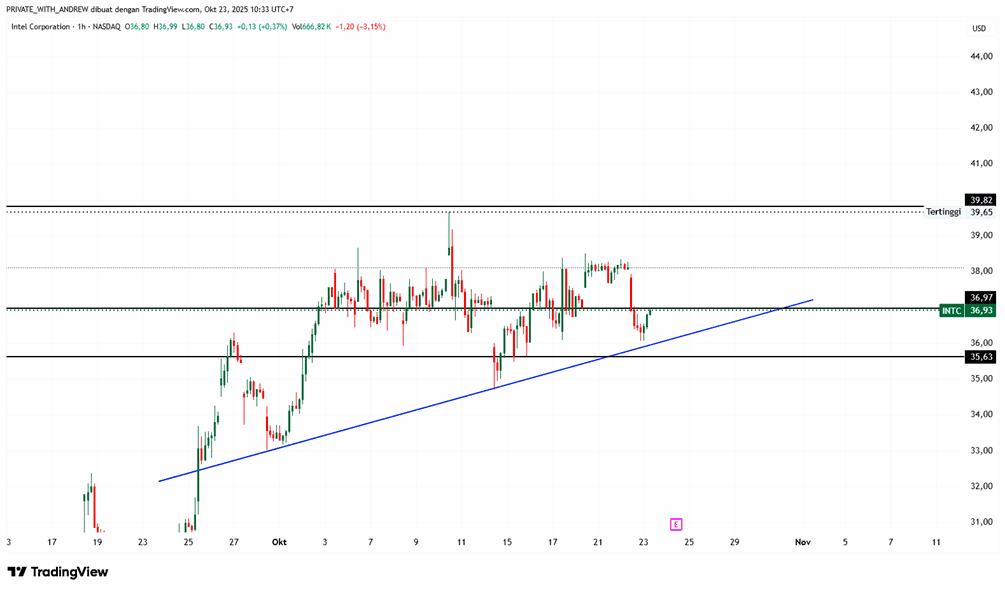This screenshot has width=1005, height=591.
Task: Click the 44,00 mark on price scale
Action: [980, 57]
